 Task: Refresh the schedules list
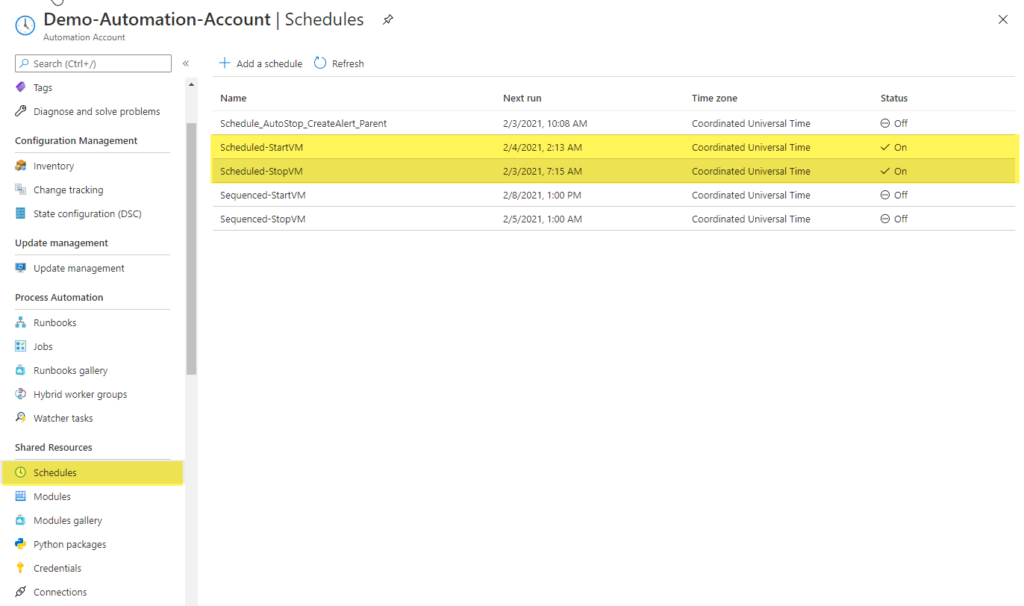coord(339,62)
